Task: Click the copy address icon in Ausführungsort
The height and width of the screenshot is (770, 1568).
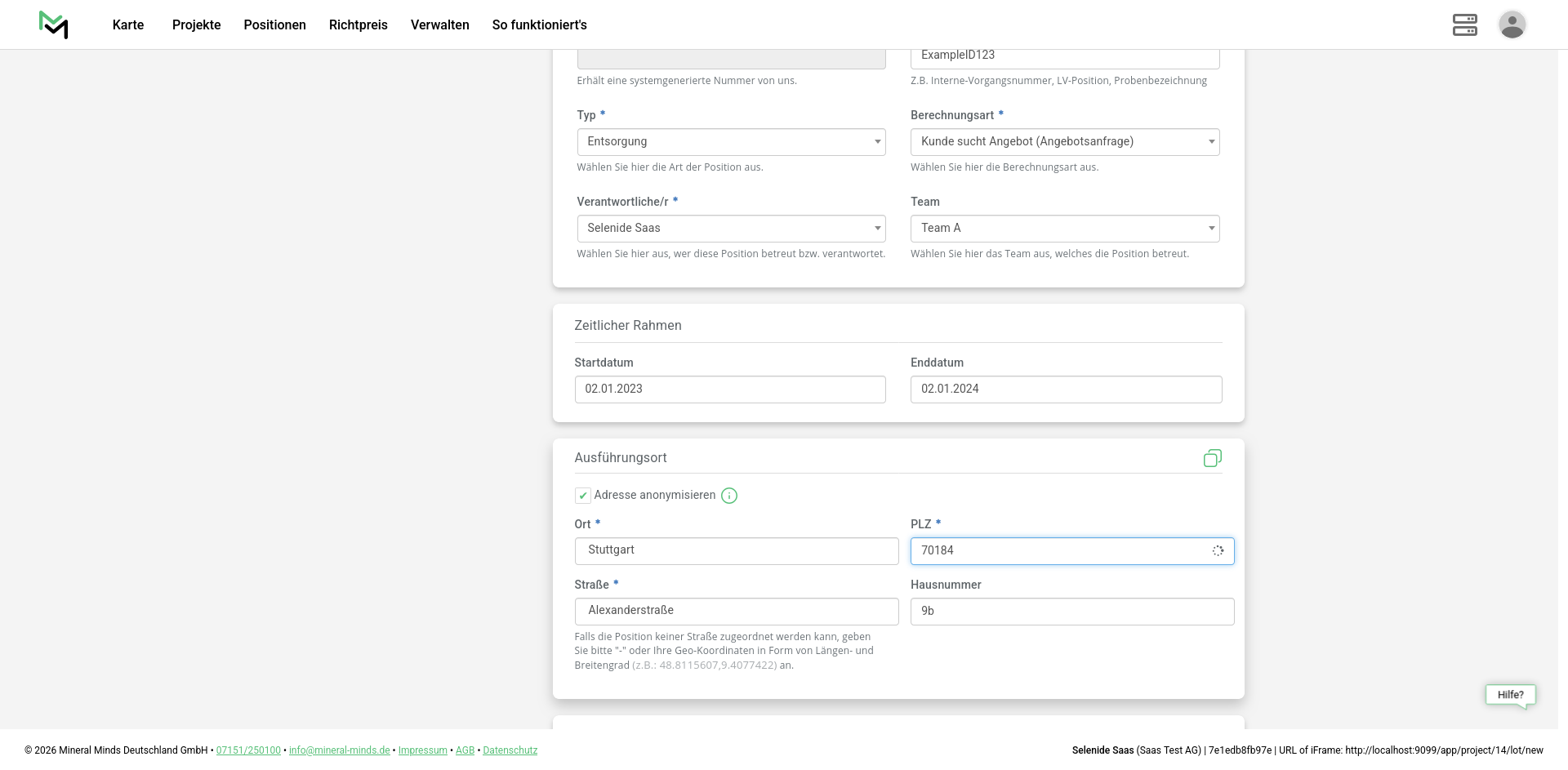Action: coord(1212,458)
